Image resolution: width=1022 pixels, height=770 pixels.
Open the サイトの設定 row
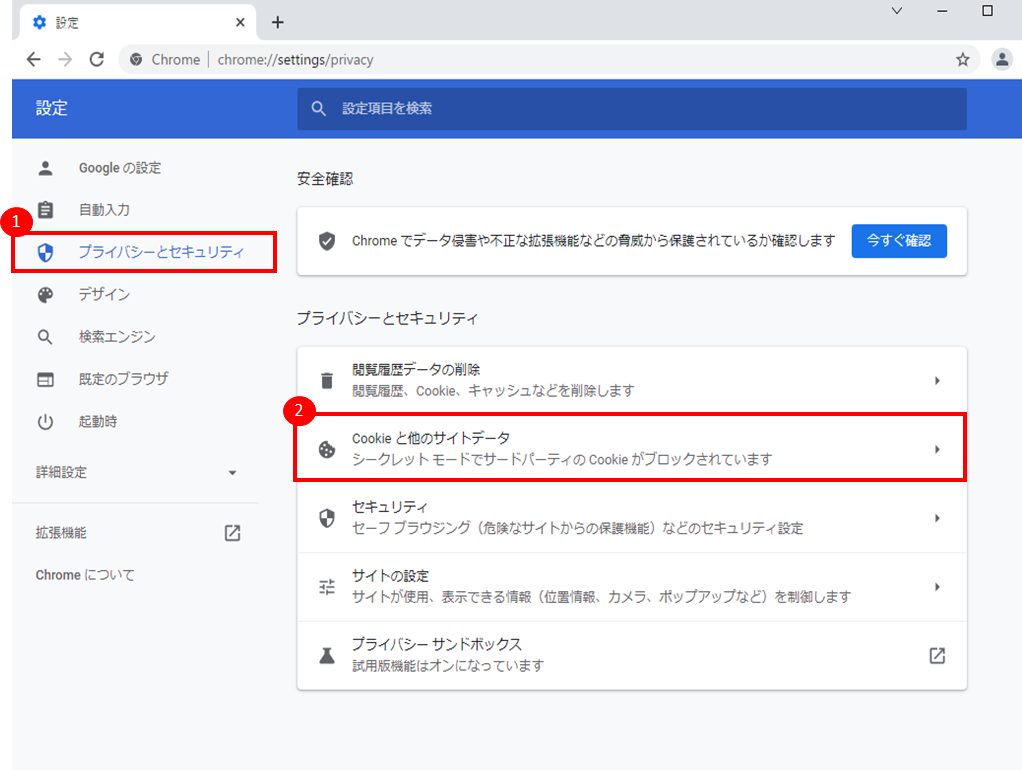point(632,587)
